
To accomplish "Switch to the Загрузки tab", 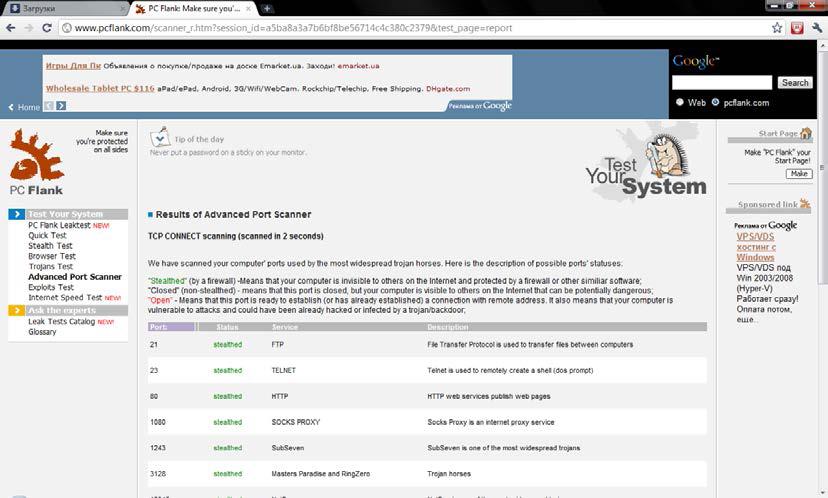I will pos(65,8).
